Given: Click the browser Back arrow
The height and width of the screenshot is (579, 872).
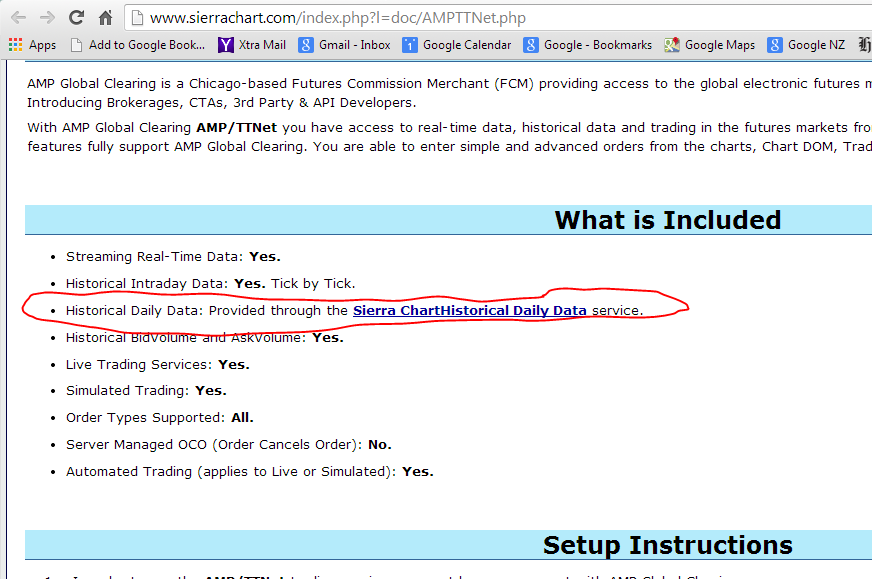Looking at the screenshot, I should (18, 18).
